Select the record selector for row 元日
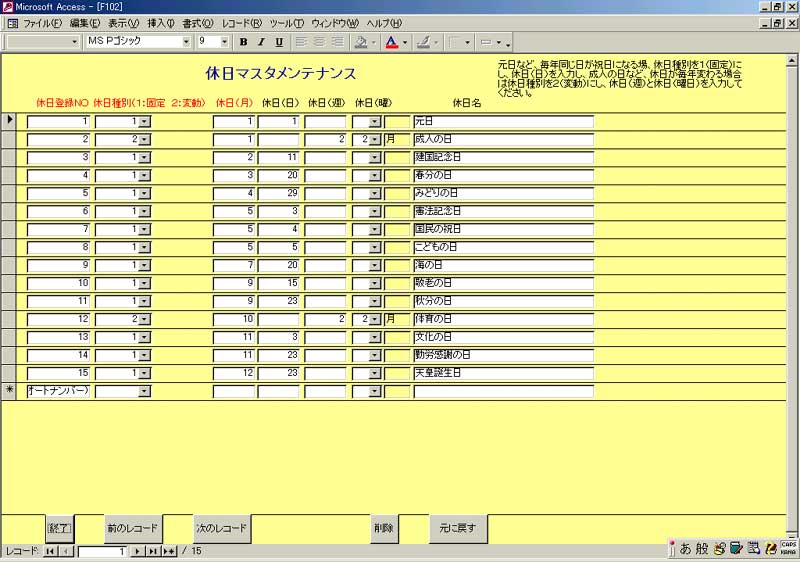Viewport: 800px width, 562px height. (9, 121)
